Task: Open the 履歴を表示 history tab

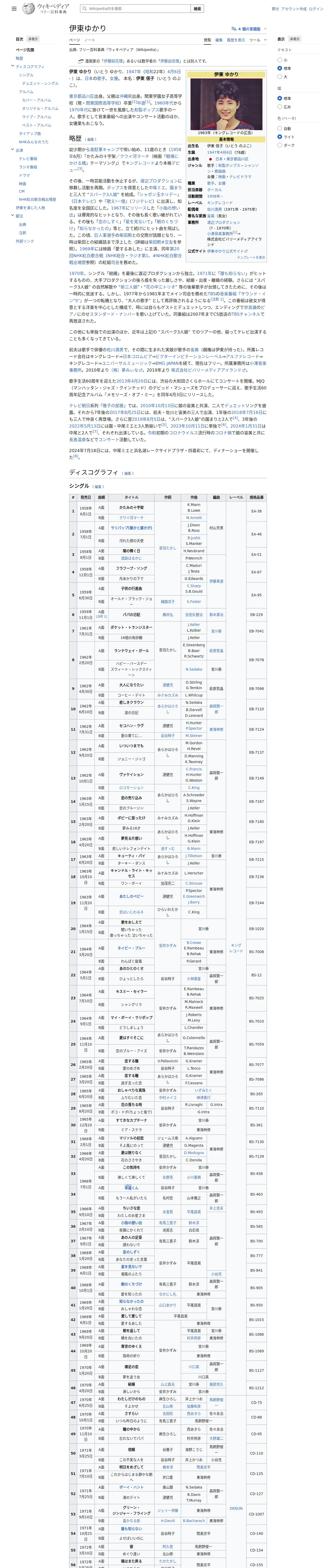Action: point(236,40)
